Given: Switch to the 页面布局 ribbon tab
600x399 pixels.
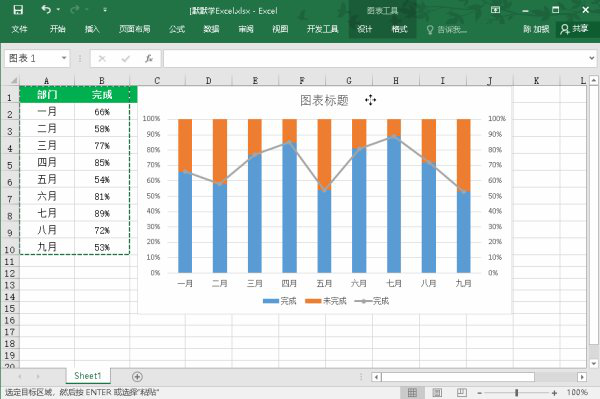Looking at the screenshot, I should 134,29.
